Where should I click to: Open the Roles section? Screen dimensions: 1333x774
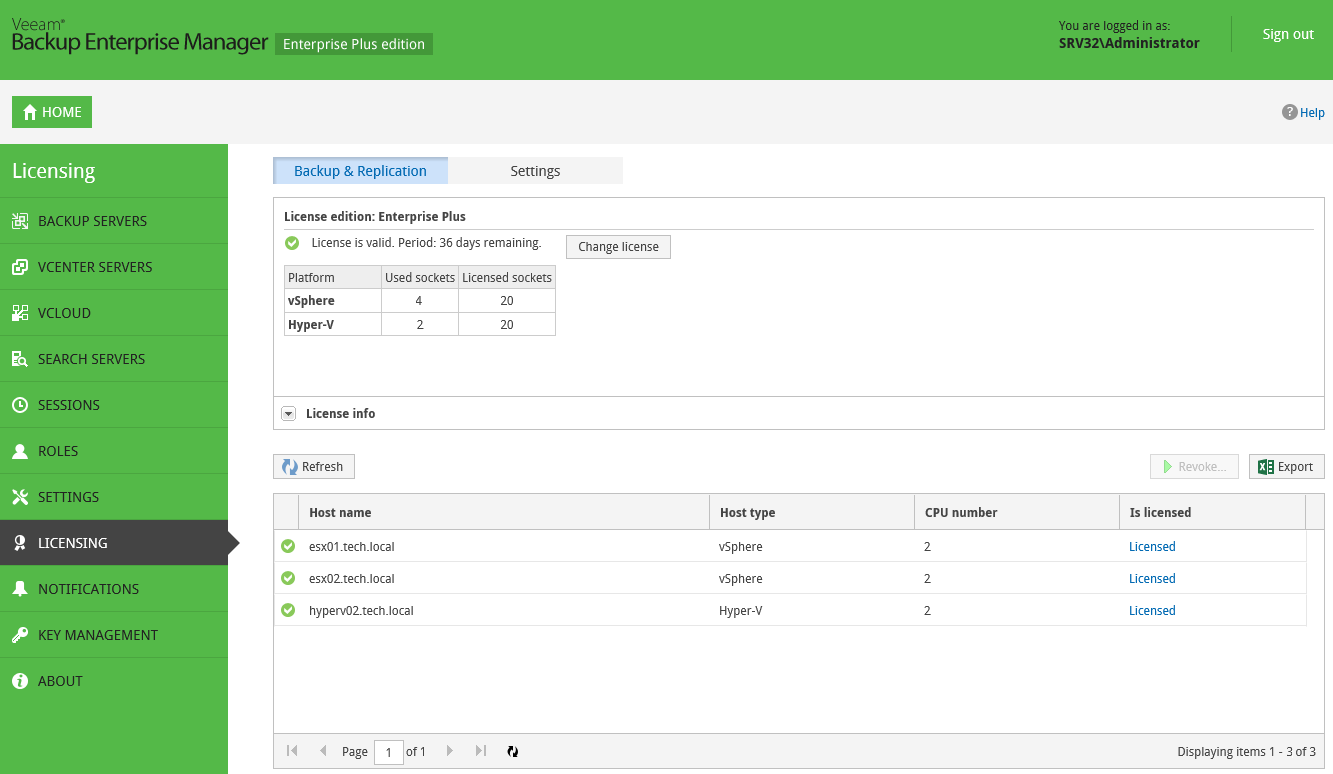[x=114, y=451]
